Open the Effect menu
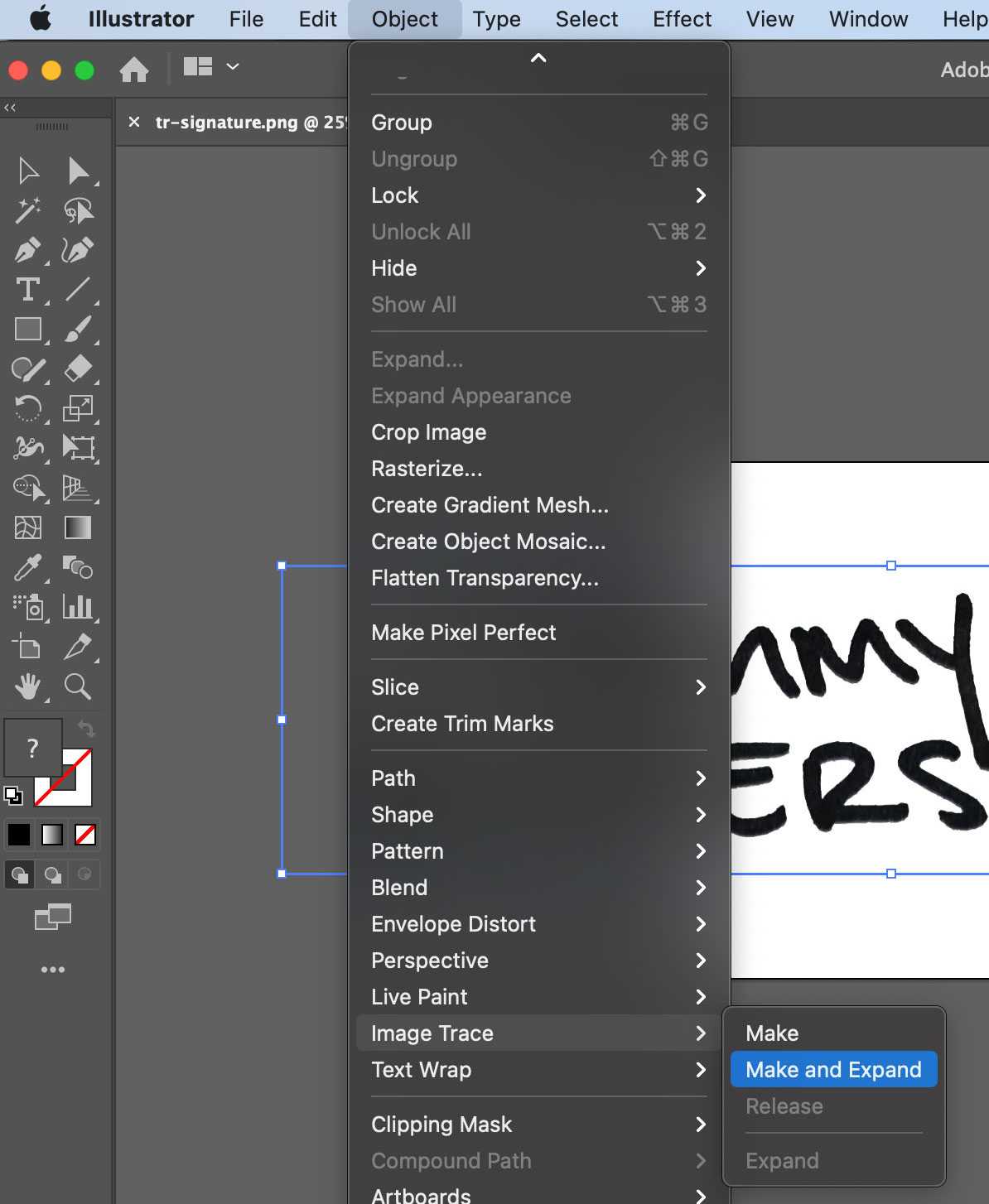 [x=682, y=19]
